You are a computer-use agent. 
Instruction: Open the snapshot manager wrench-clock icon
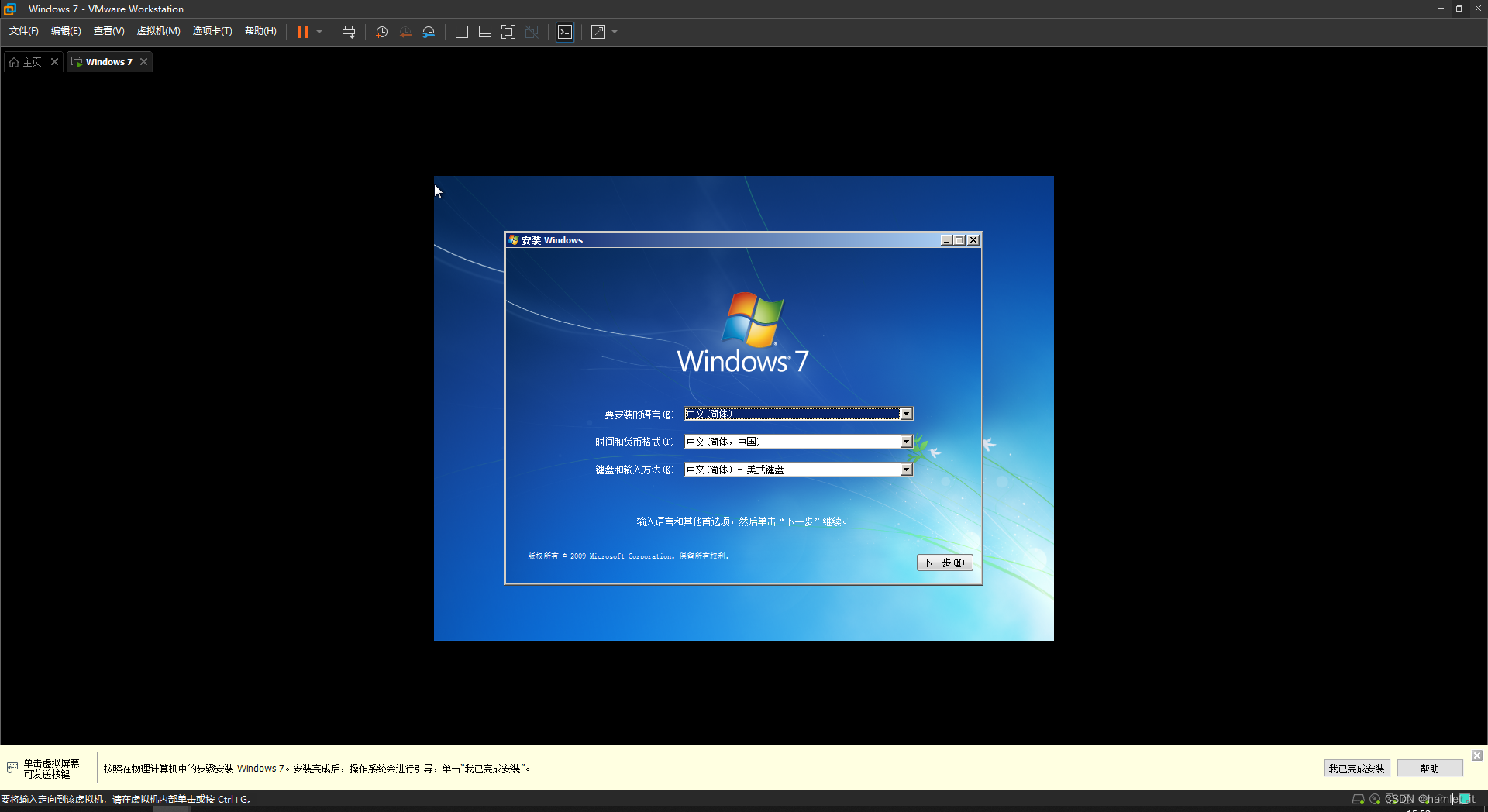pos(429,32)
